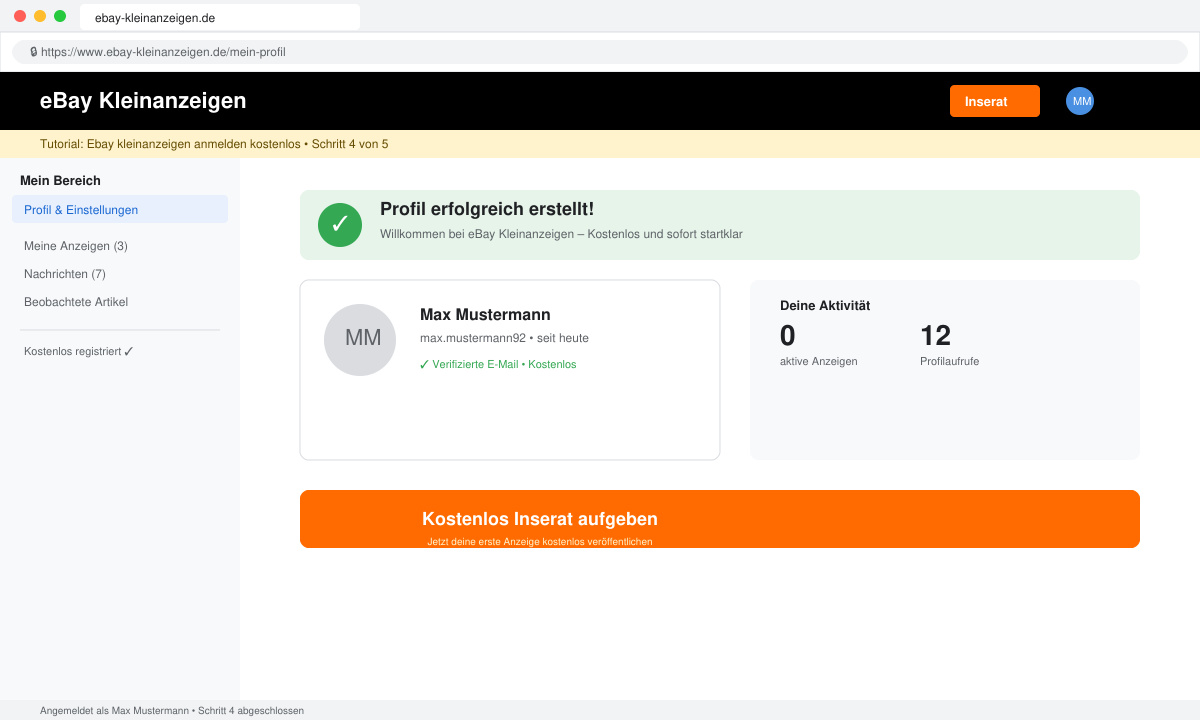
Task: Open Nachrichten (7)
Action: [65, 273]
